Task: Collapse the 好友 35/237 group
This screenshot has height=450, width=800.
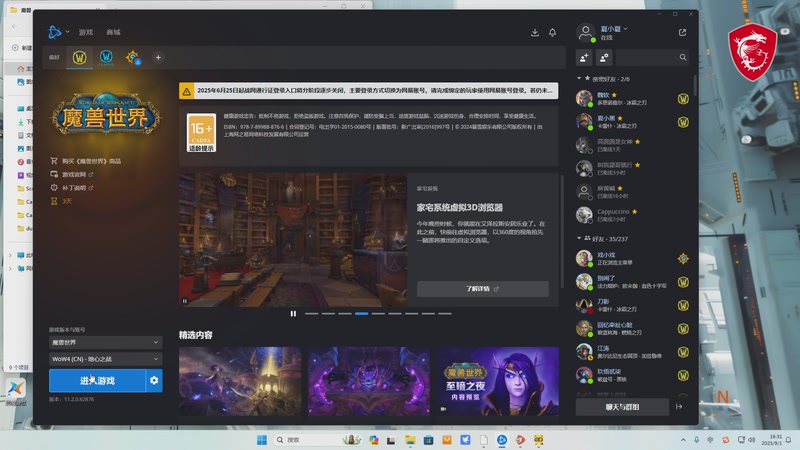Action: [x=579, y=238]
